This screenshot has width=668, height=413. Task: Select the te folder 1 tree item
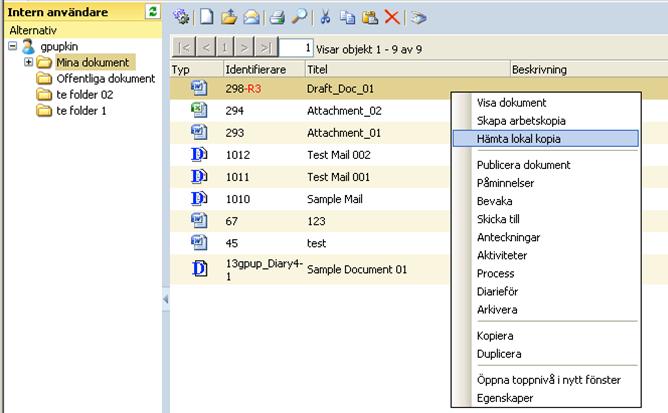81,111
